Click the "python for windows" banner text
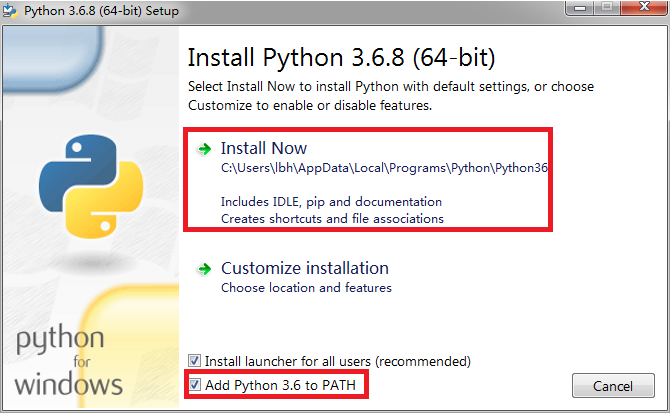Screen dimensions: 671x415 coord(68,360)
